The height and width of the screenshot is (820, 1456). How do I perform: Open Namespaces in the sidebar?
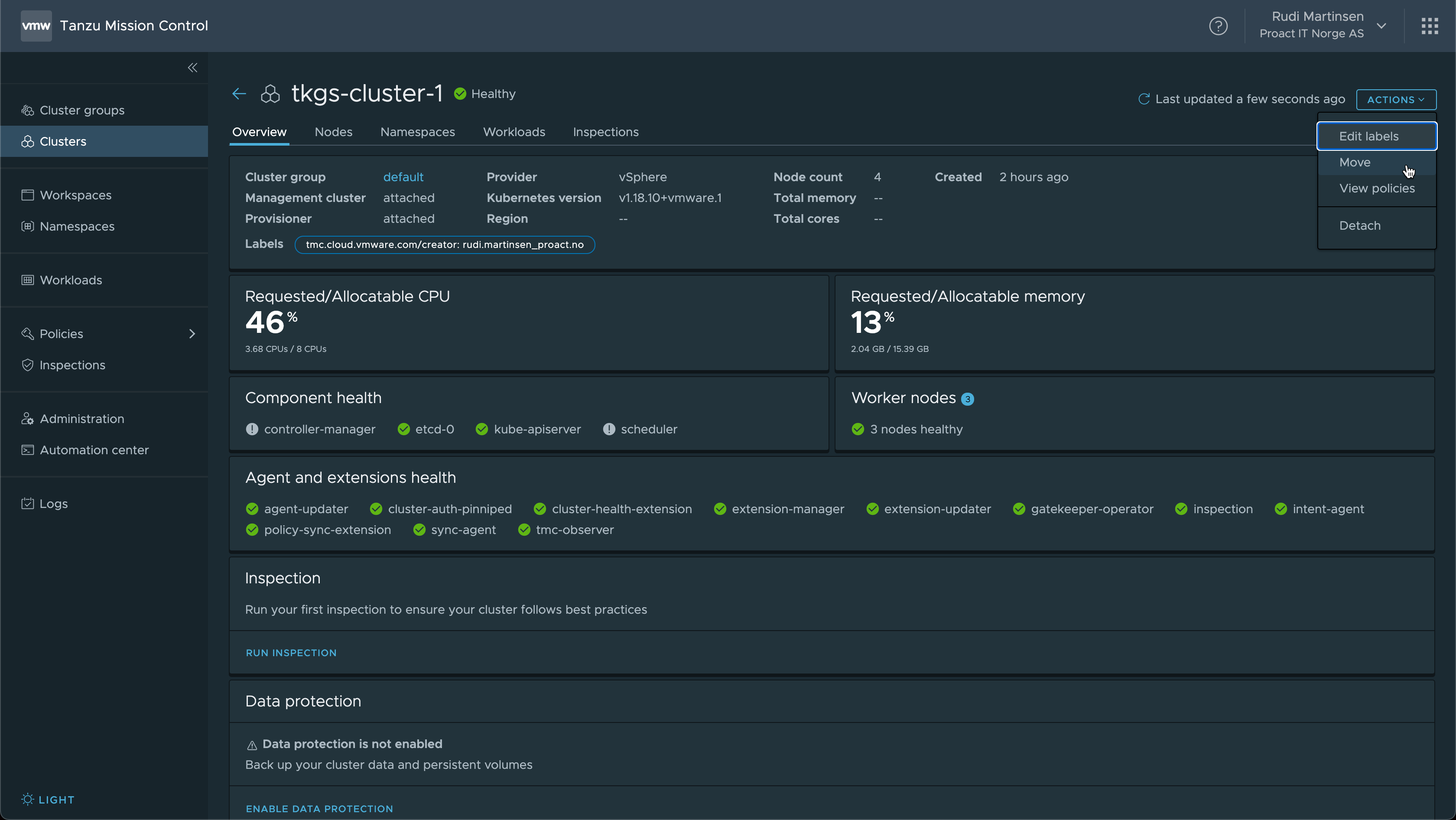[104, 226]
